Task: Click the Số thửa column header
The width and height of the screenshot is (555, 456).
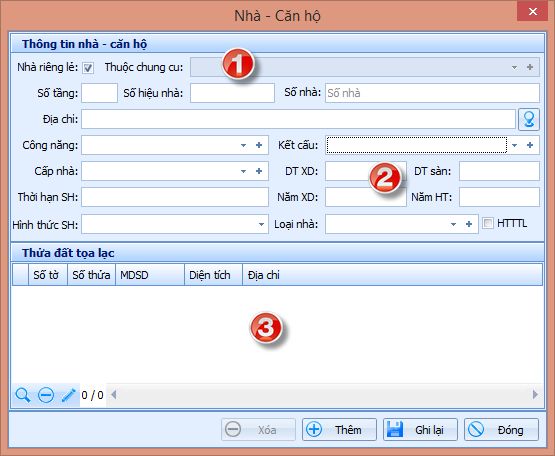Action: (91, 275)
